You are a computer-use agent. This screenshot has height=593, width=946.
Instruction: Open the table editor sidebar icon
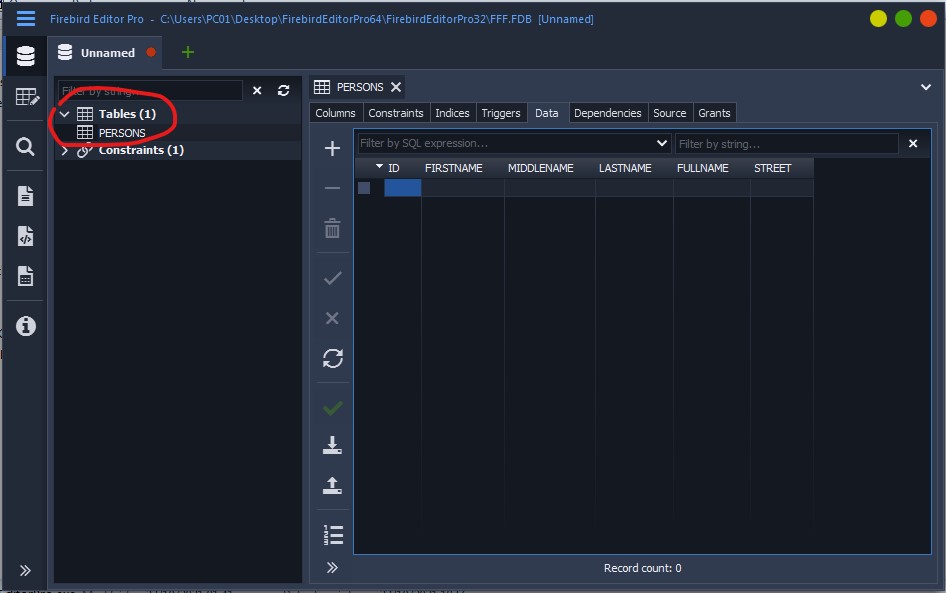click(27, 97)
